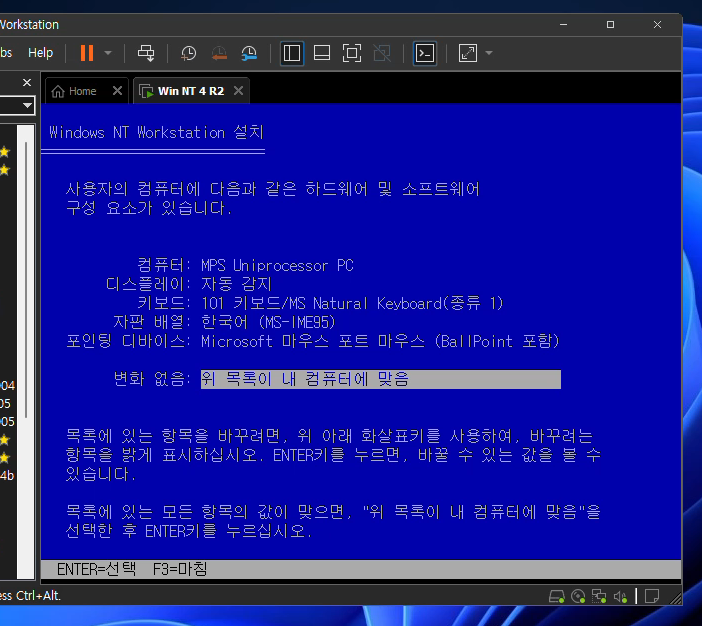This screenshot has height=626, width=702.
Task: Click the network adapter status bar icon
Action: click(599, 596)
